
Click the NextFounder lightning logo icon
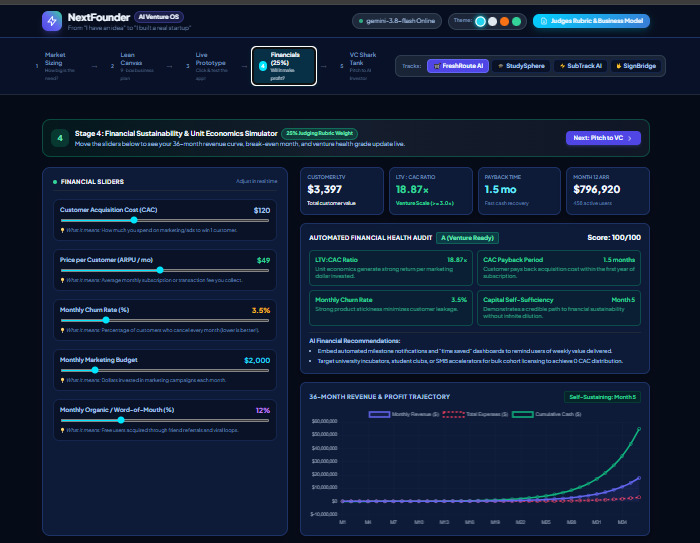(52, 21)
